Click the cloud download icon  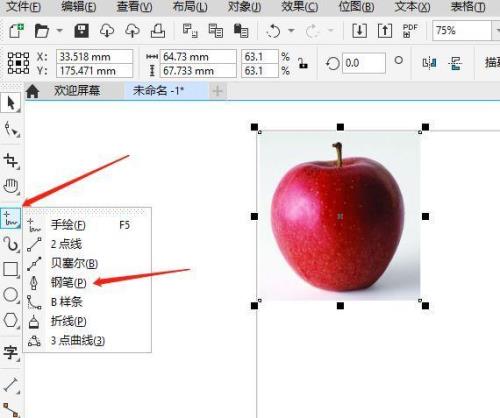tap(107, 31)
